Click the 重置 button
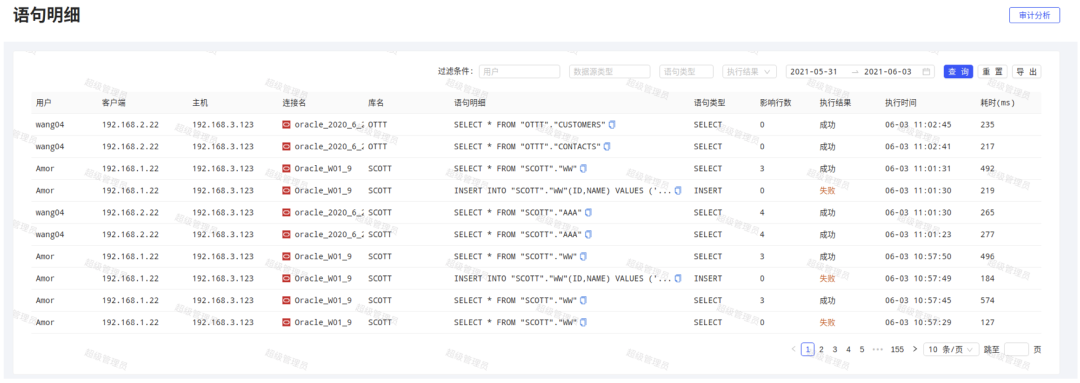This screenshot has width=1080, height=383. click(992, 72)
